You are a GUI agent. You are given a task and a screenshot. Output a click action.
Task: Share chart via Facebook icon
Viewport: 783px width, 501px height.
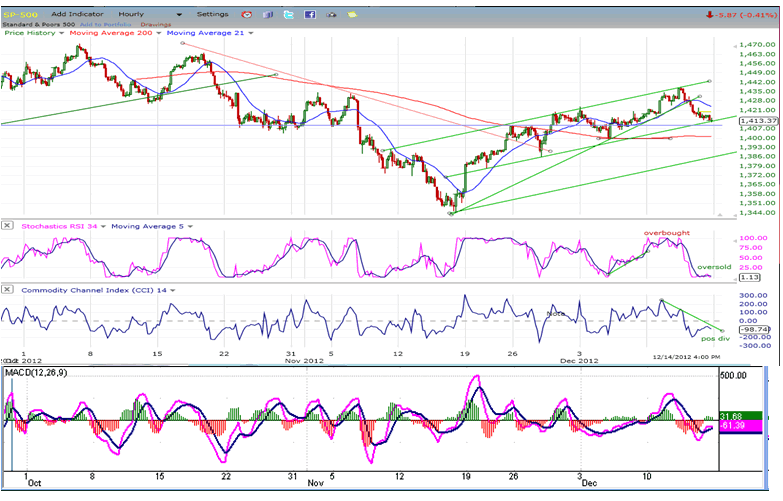tap(309, 15)
